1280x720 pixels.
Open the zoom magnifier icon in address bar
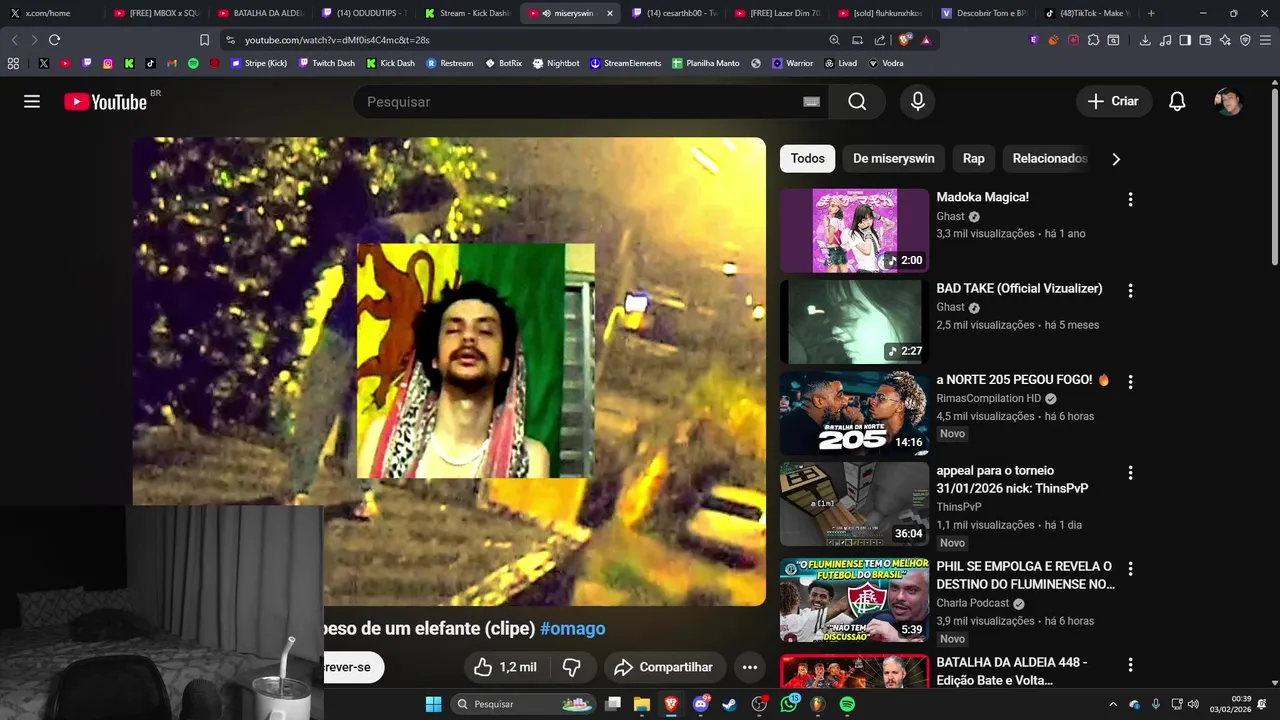(x=834, y=40)
